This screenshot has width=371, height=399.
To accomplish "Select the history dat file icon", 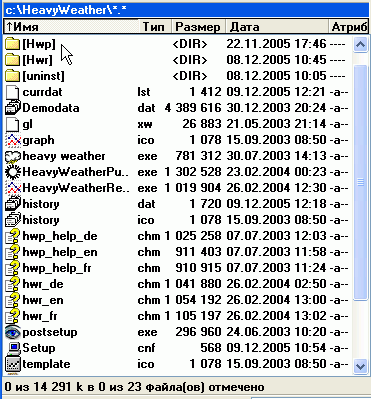I will point(13,204).
